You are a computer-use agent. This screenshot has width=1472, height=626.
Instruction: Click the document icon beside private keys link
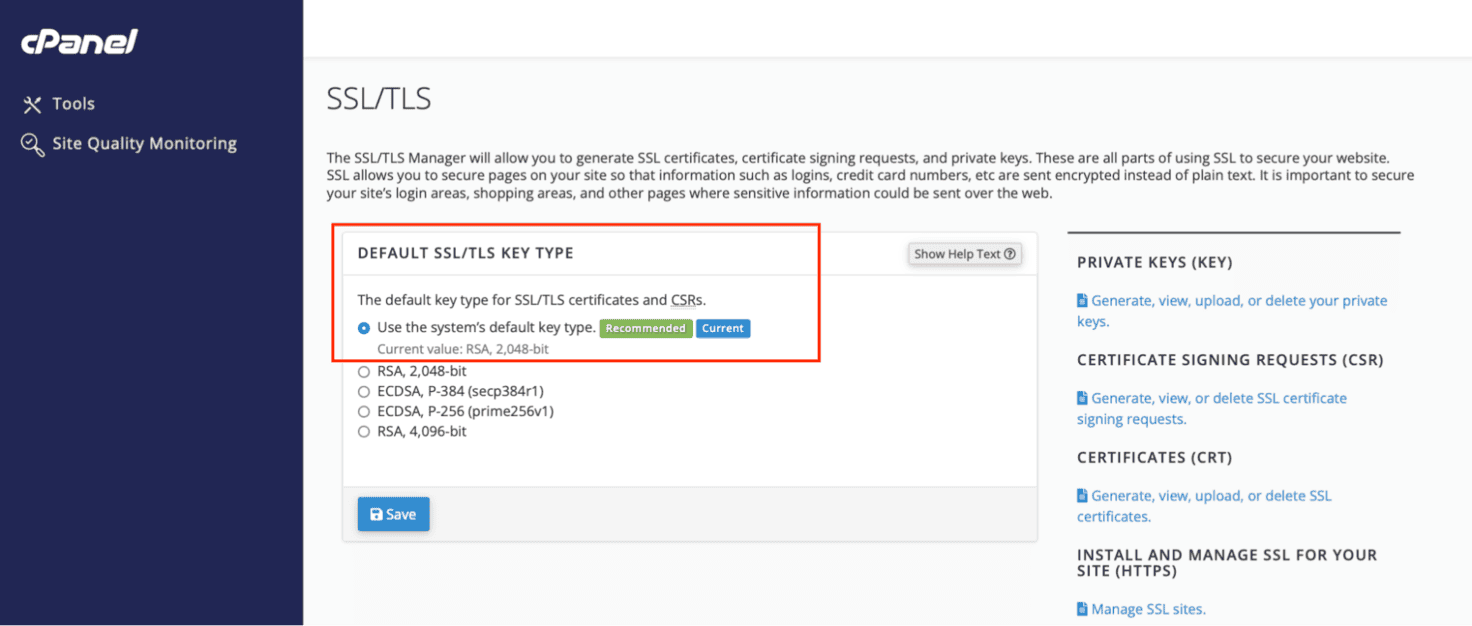1082,301
